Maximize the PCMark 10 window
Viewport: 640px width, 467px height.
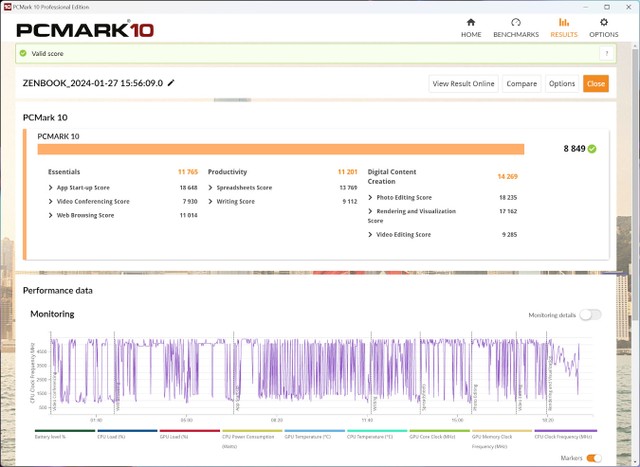point(607,7)
